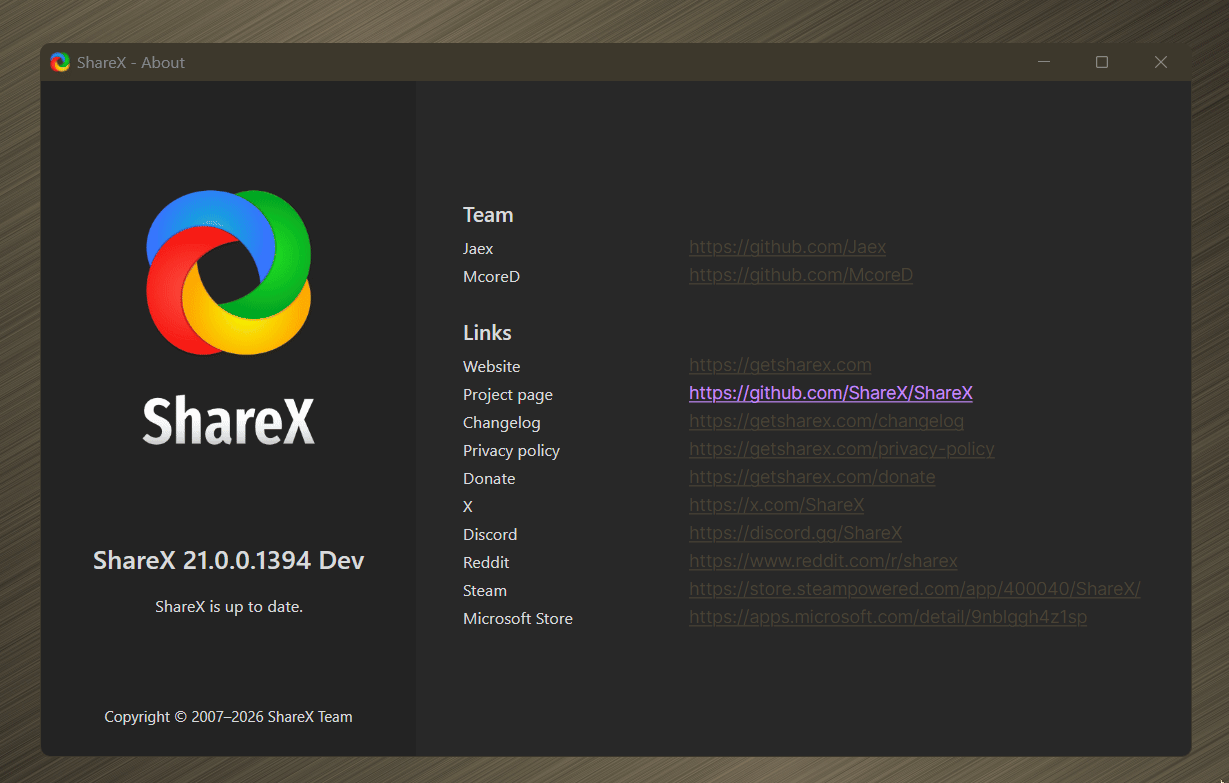The height and width of the screenshot is (783, 1229).
Task: Open the getsharex.com/changelog link
Action: click(826, 421)
